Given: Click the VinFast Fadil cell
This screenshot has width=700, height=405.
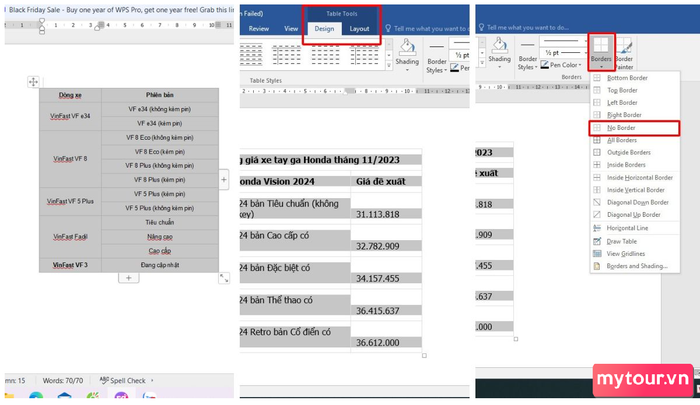Looking at the screenshot, I should [70, 237].
